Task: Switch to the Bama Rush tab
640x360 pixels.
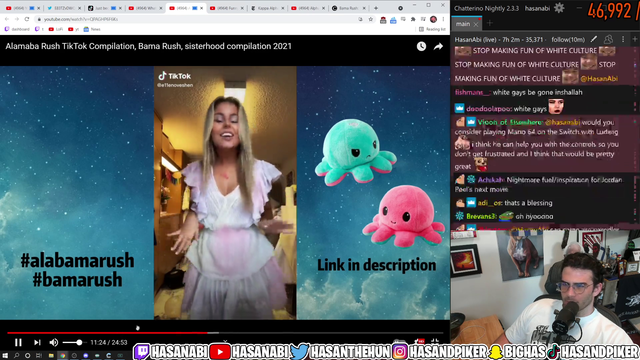Action: coord(348,8)
